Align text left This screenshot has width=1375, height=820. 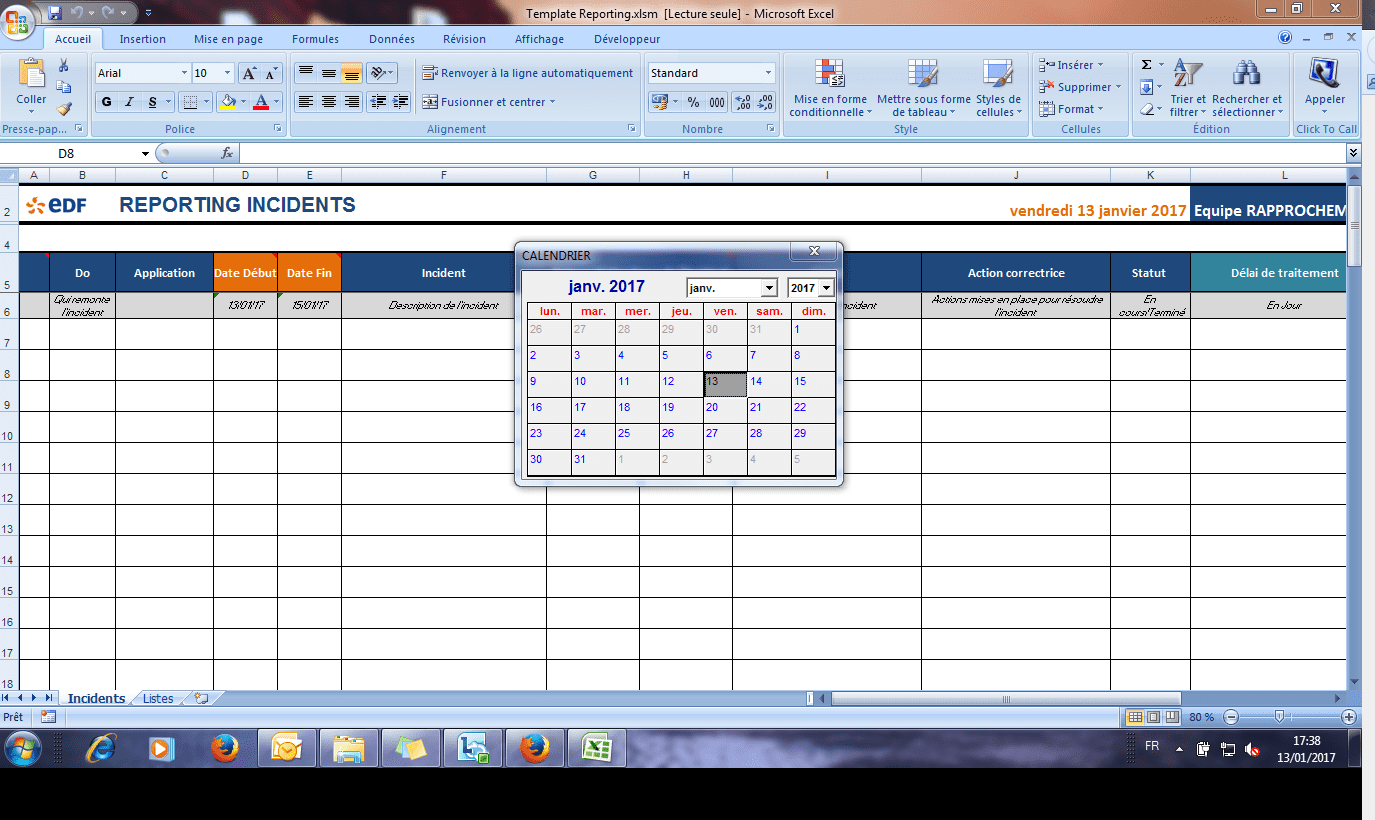[x=306, y=102]
